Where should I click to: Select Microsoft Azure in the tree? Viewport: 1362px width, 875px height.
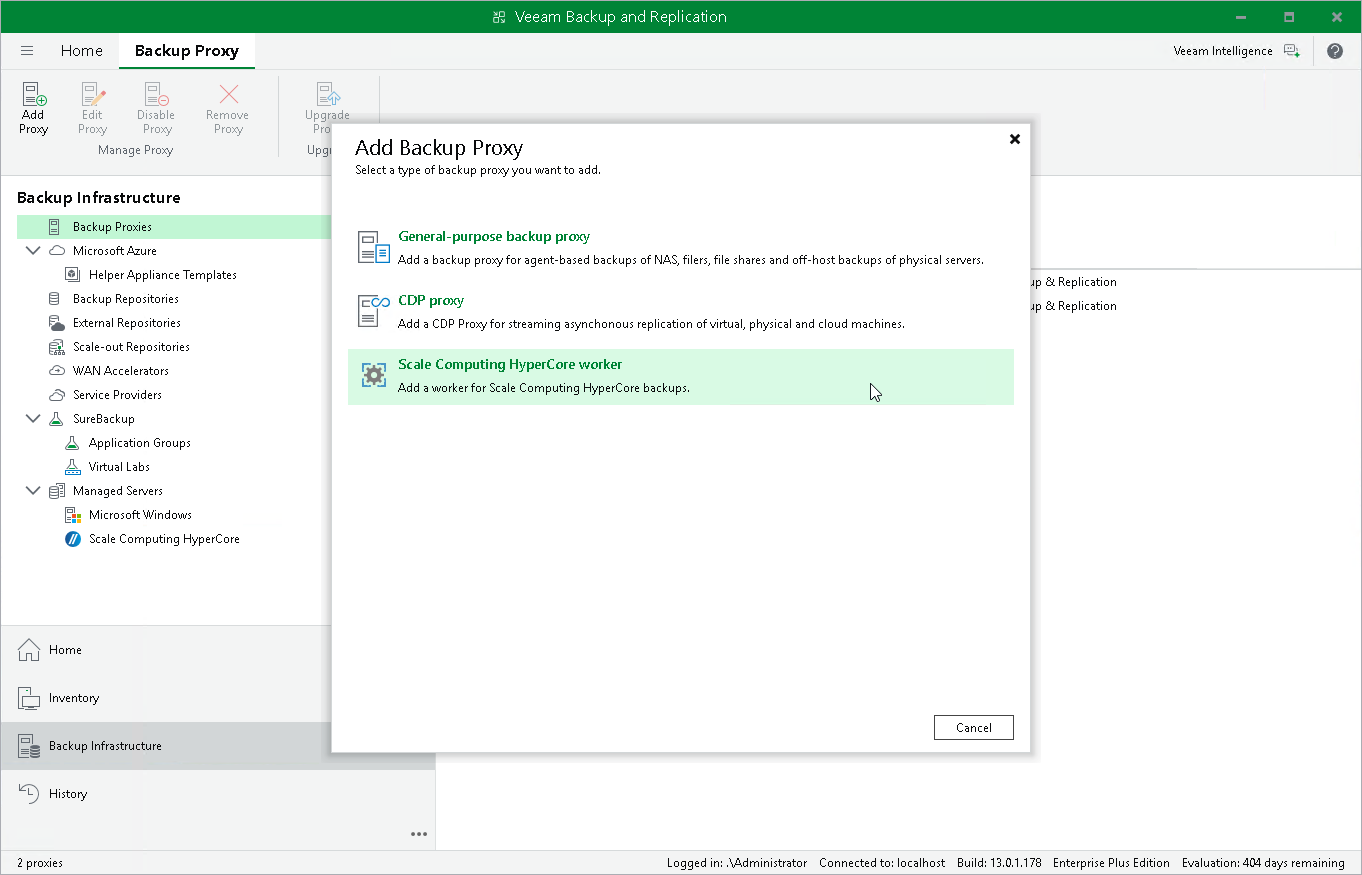[x=115, y=251]
